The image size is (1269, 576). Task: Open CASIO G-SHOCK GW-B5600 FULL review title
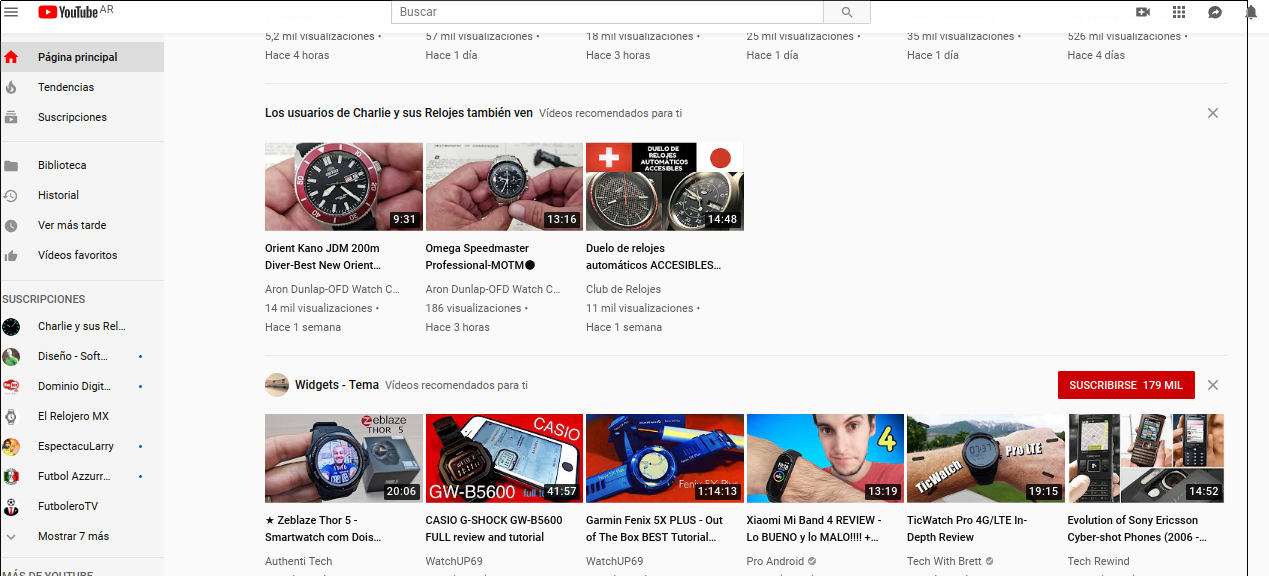[494, 529]
